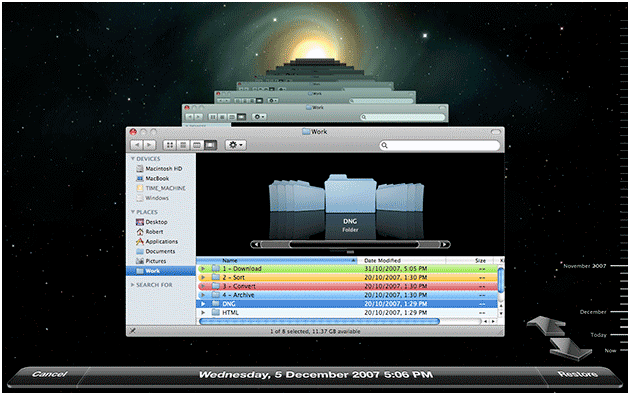Switch to list view in Finder

tap(183, 145)
